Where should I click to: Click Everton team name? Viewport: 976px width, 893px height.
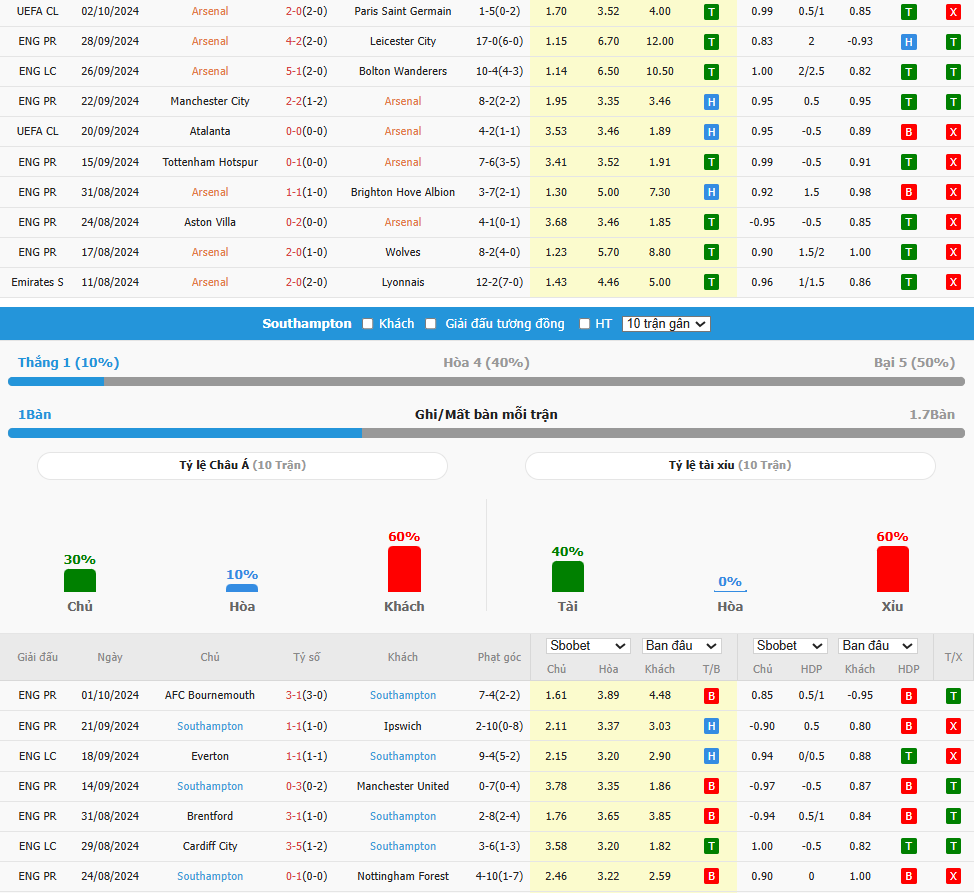pyautogui.click(x=210, y=756)
